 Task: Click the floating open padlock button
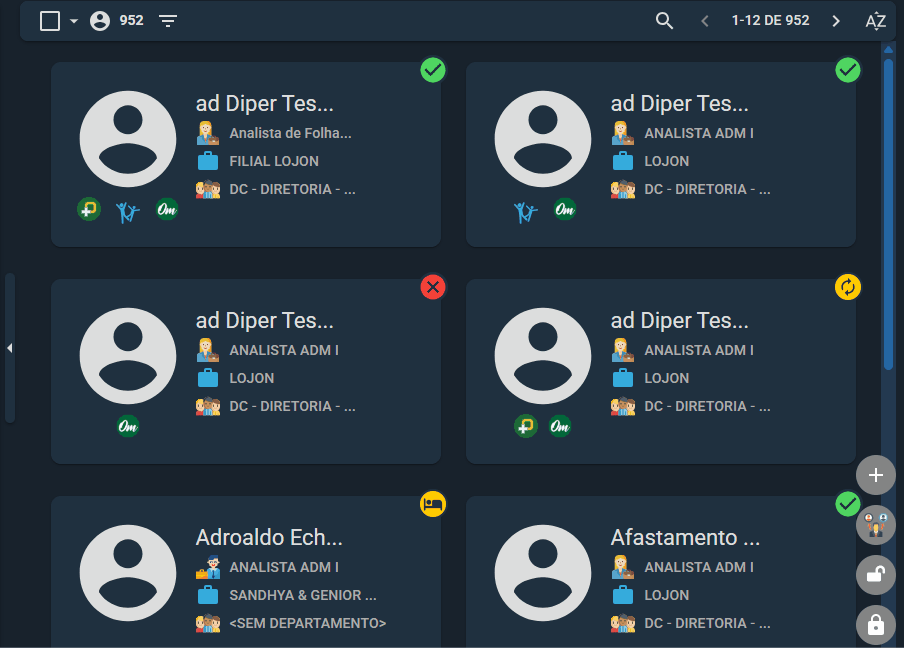click(876, 575)
